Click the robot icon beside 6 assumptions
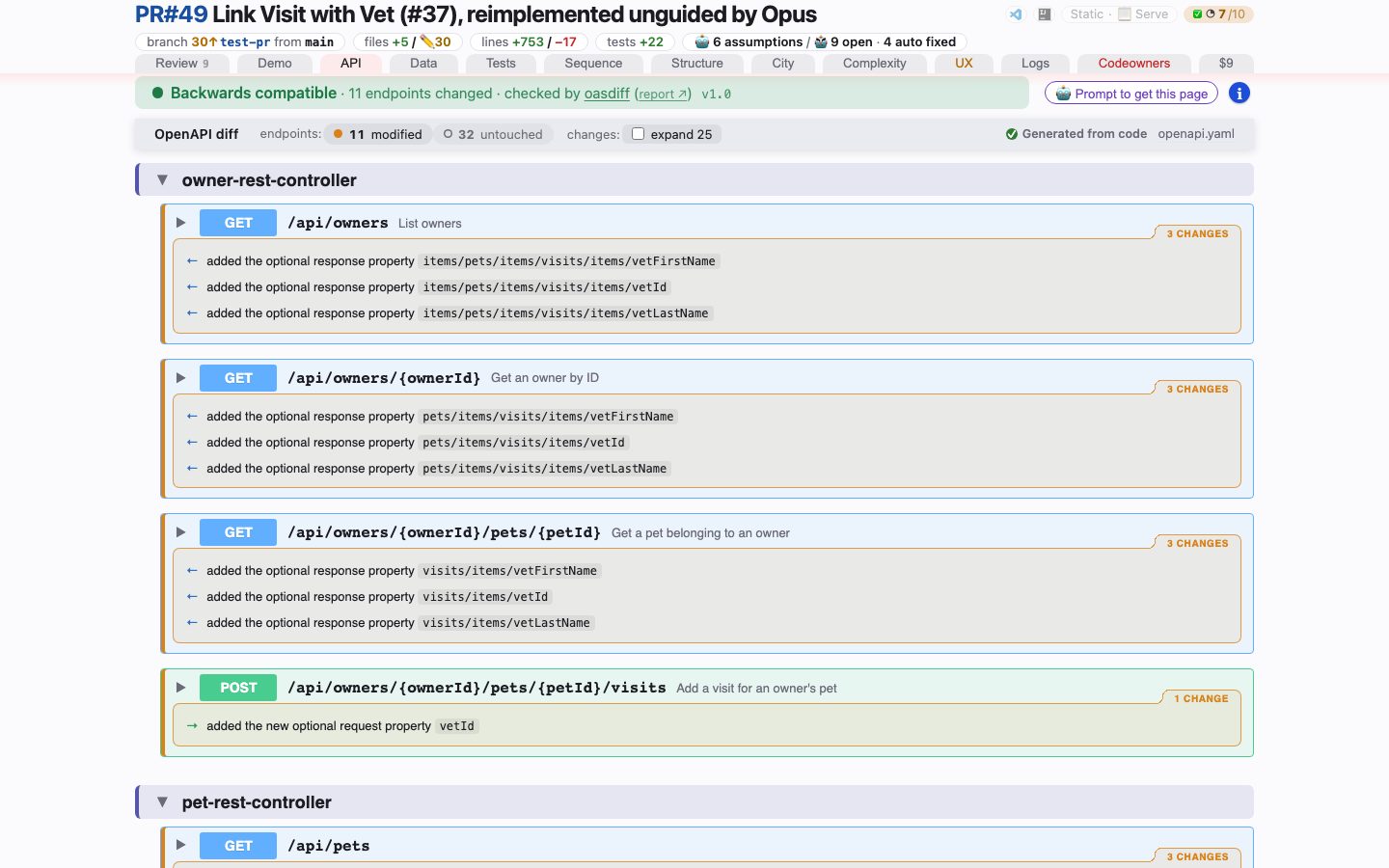This screenshot has height=868, width=1389. click(x=702, y=42)
